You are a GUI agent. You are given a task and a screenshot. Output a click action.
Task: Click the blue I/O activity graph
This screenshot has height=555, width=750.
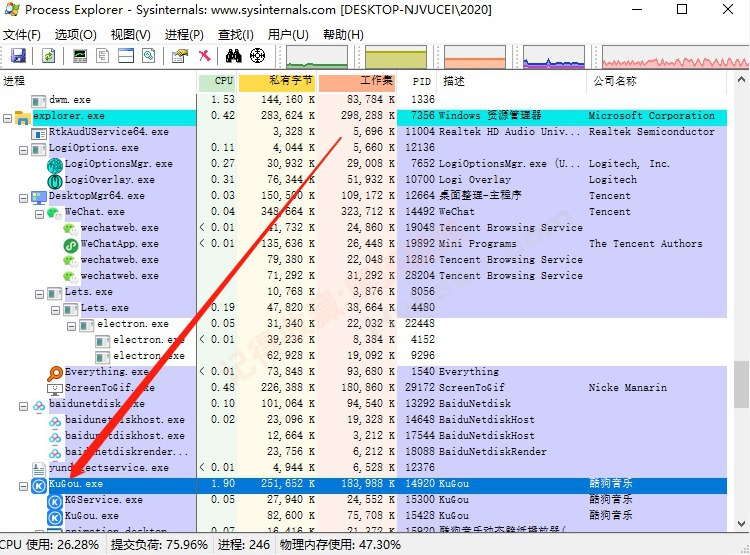click(x=553, y=57)
